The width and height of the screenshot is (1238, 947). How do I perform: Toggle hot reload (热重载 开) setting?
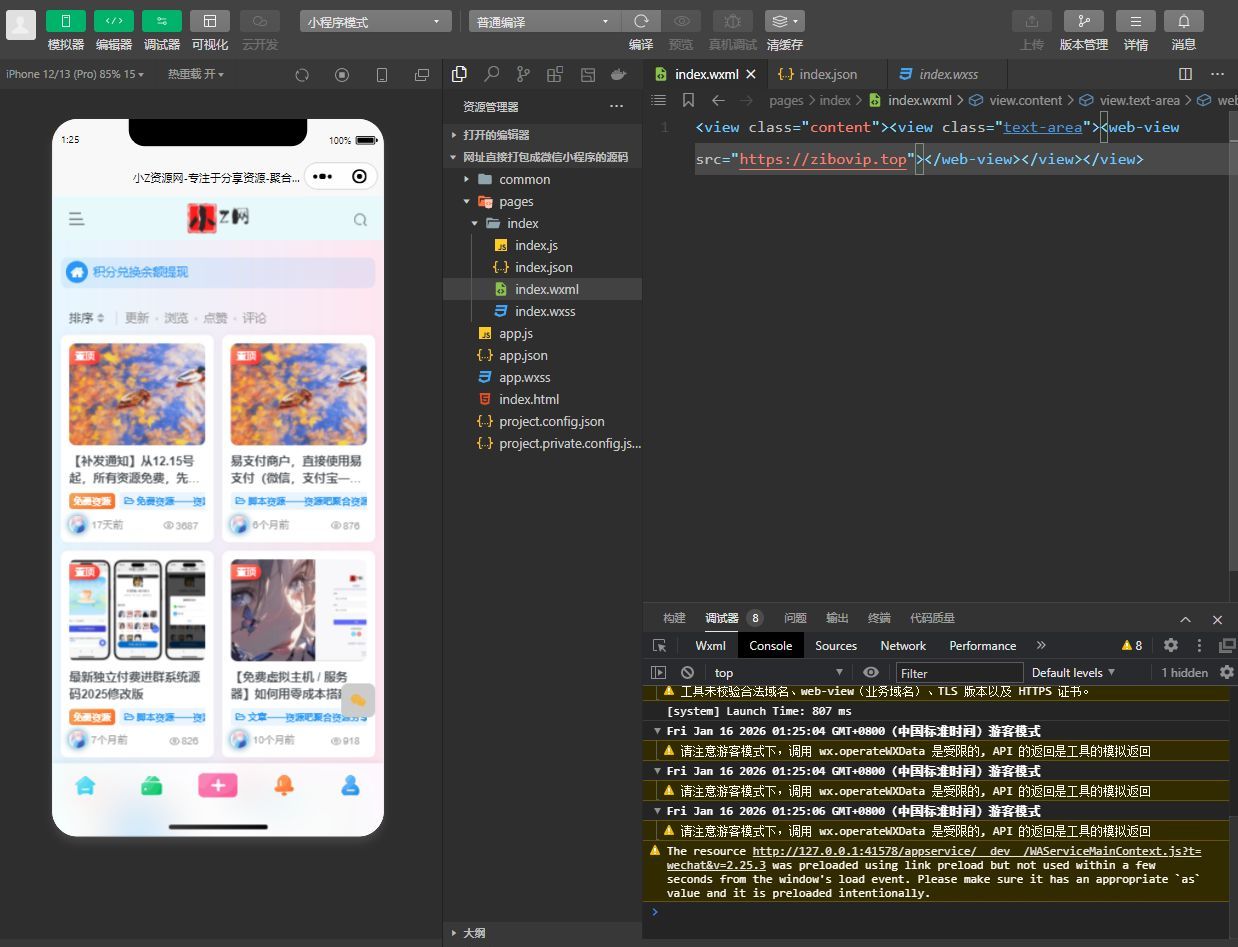click(195, 75)
